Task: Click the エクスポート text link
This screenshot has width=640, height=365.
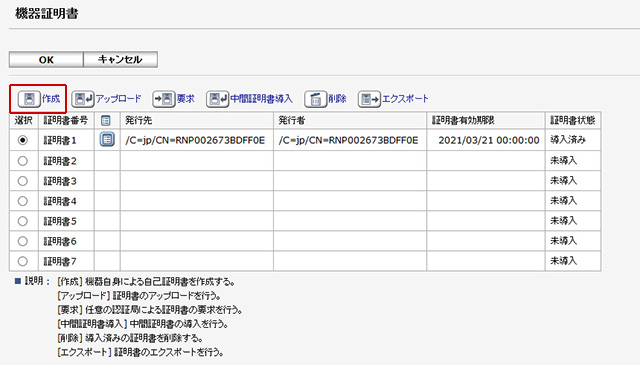Action: click(405, 99)
